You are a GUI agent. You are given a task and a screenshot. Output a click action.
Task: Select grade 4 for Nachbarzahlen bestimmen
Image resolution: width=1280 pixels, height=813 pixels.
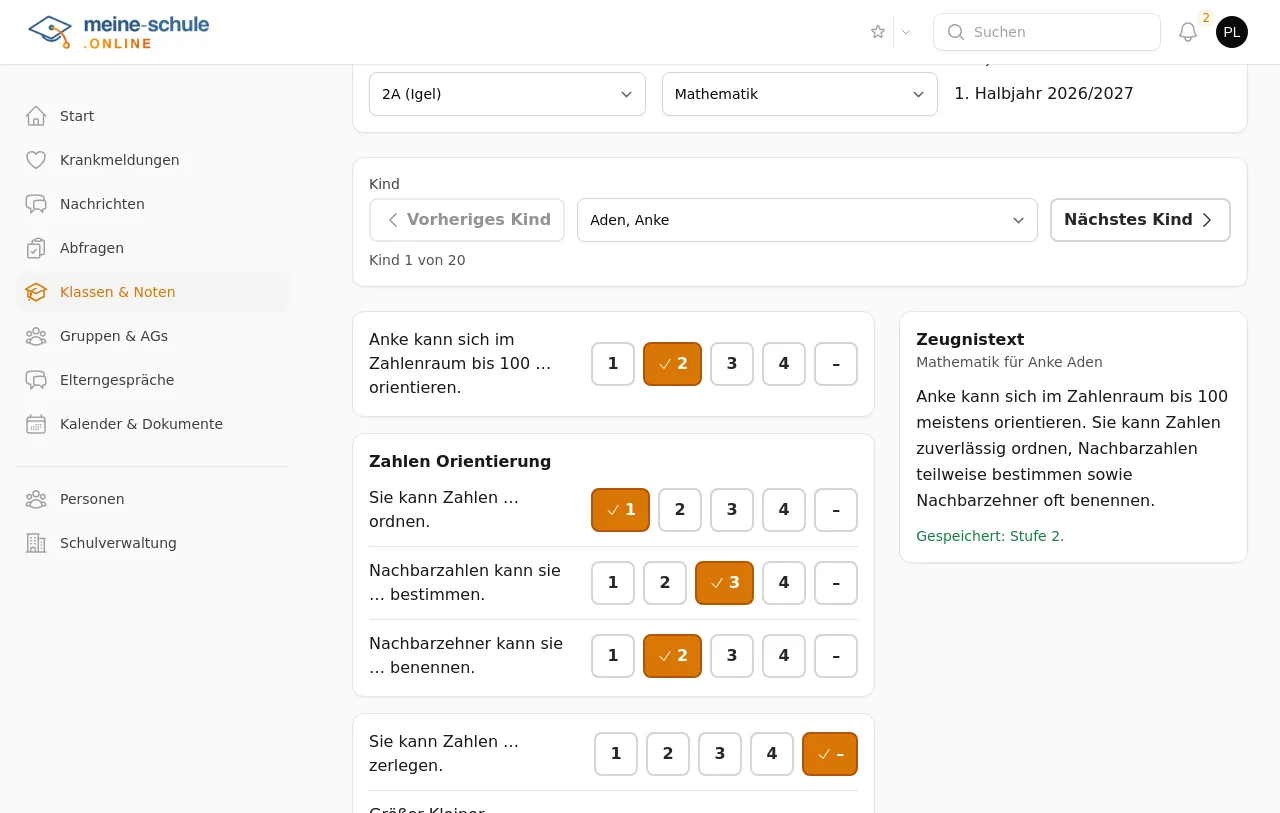784,583
